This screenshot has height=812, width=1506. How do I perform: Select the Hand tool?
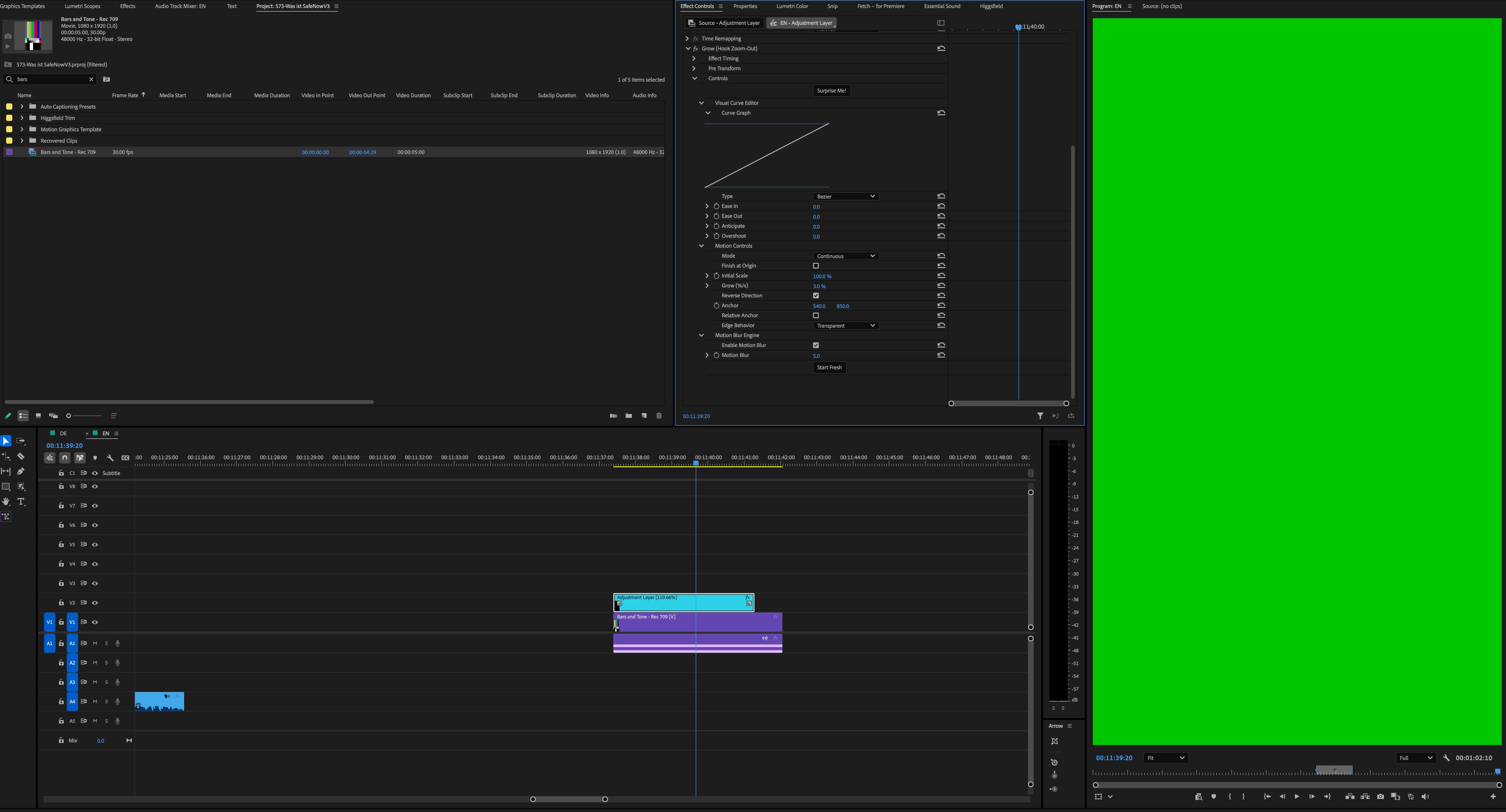6,502
